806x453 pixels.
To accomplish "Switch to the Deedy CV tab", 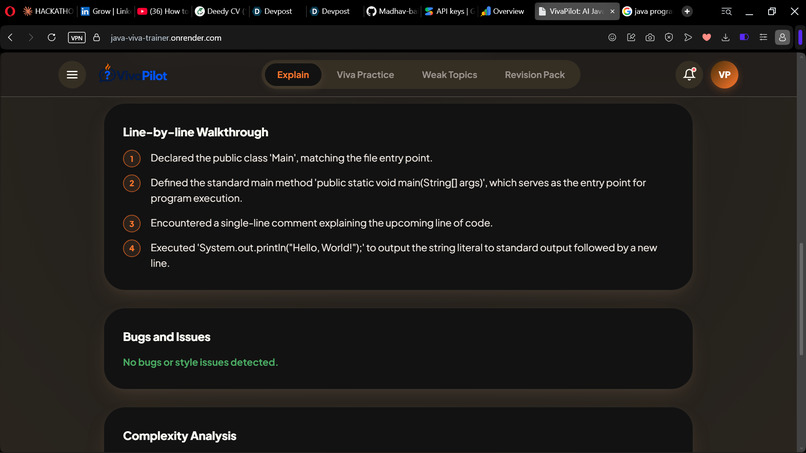I will click(x=219, y=11).
